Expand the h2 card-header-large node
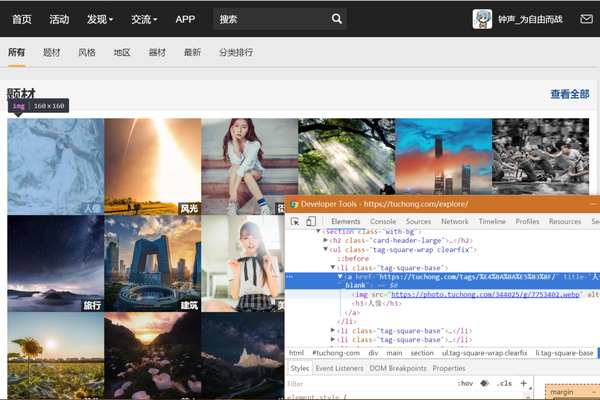The image size is (600, 400). (325, 240)
